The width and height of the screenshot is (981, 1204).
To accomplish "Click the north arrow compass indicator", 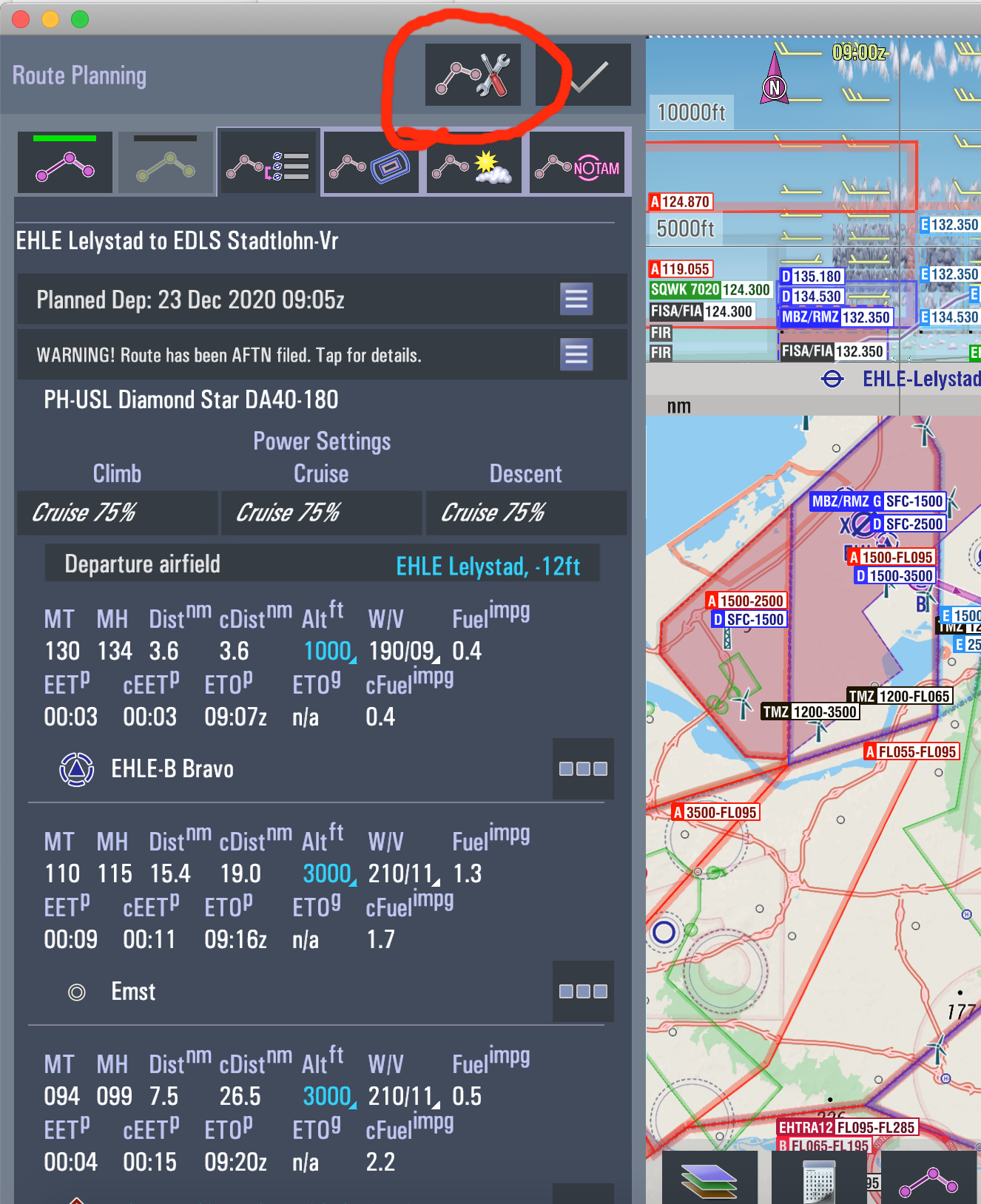I will click(x=774, y=80).
